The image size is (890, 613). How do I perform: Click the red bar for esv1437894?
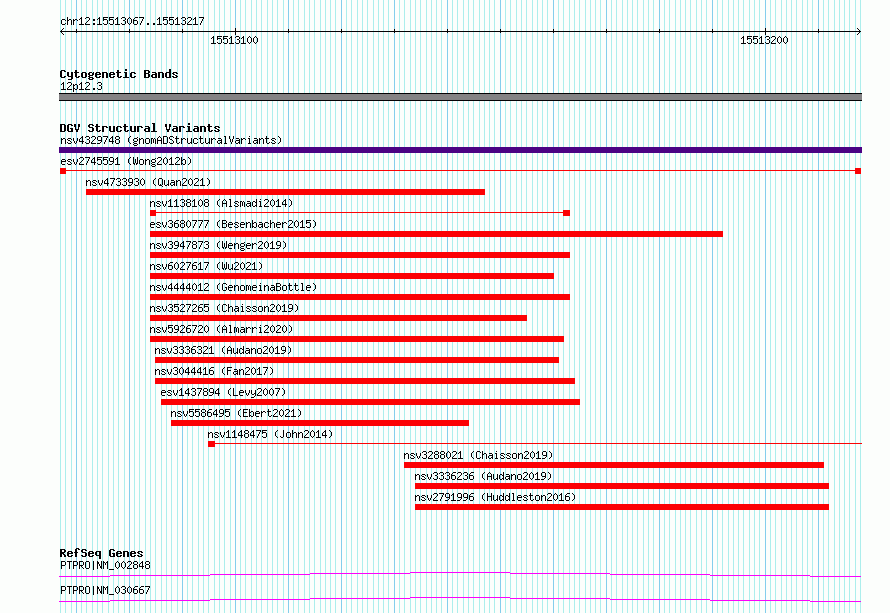click(371, 402)
